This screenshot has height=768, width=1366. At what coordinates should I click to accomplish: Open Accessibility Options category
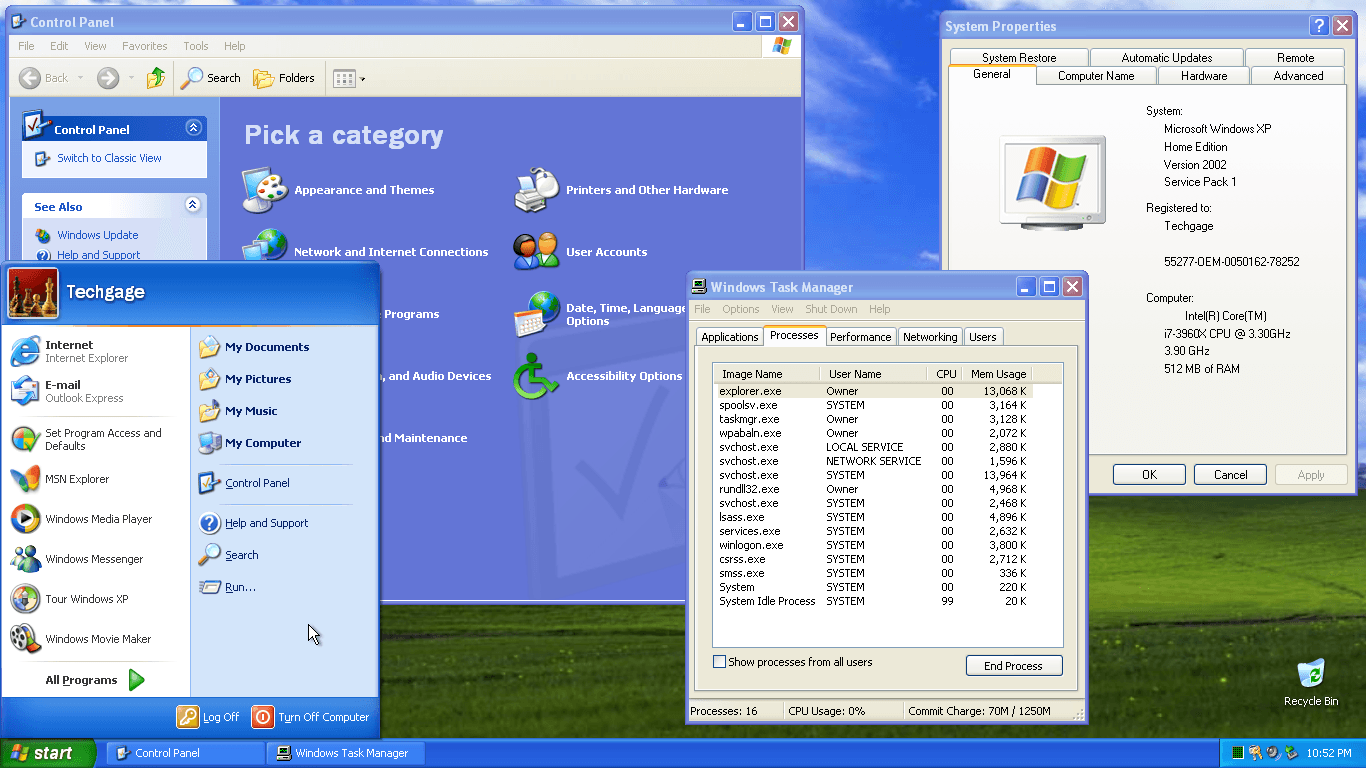click(598, 376)
